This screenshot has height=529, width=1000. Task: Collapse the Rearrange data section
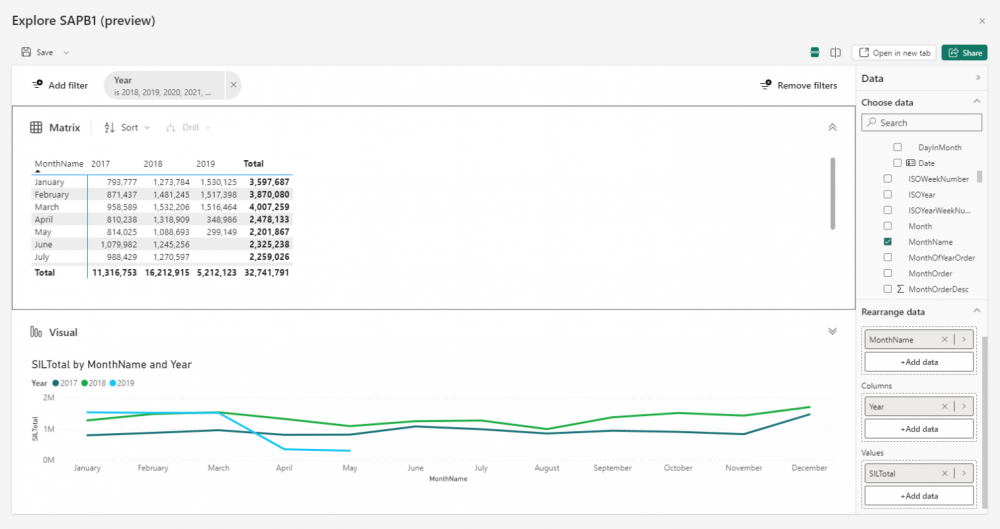pyautogui.click(x=976, y=311)
